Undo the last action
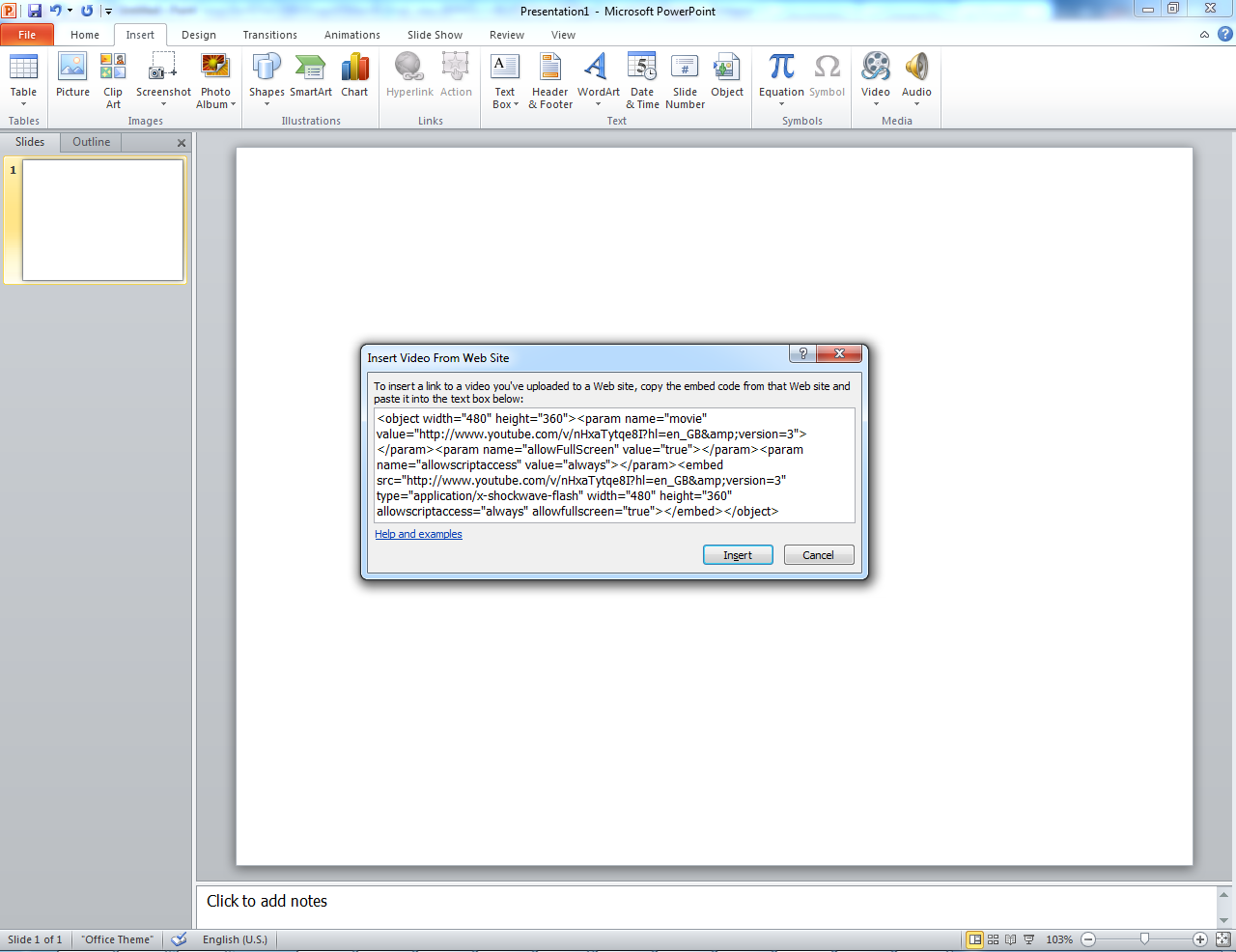This screenshot has width=1236, height=952. click(56, 11)
